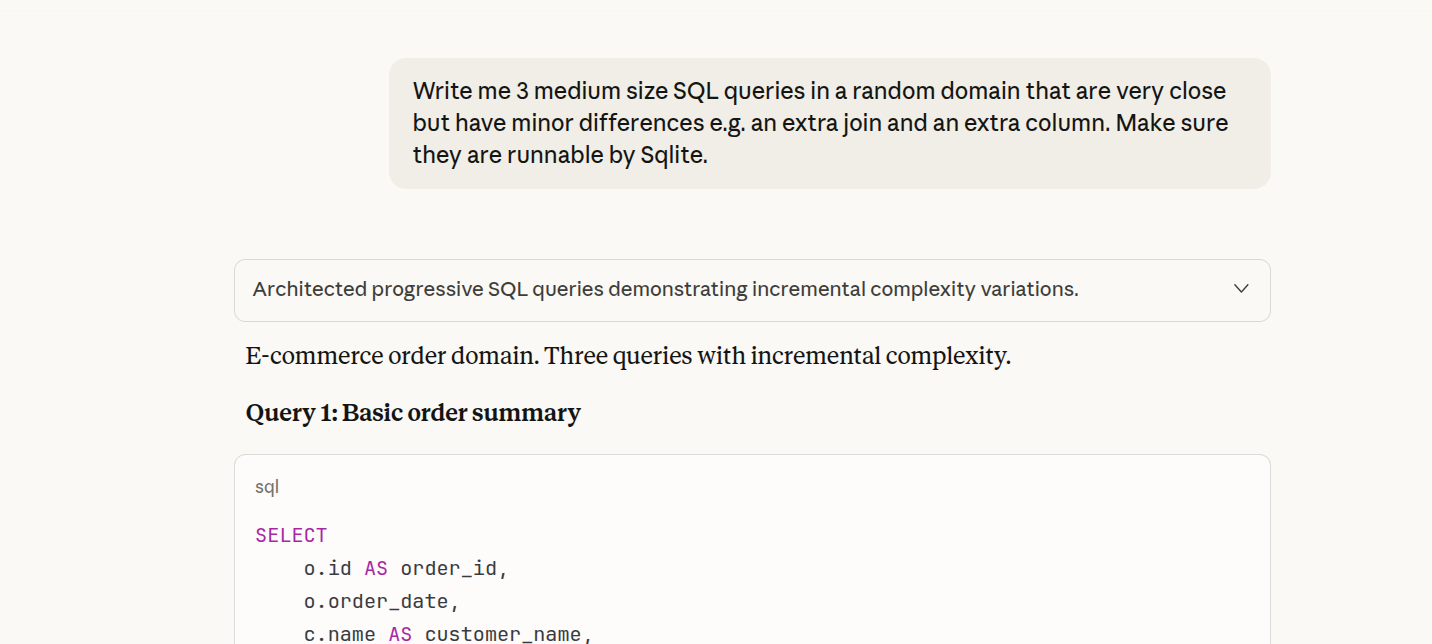Select the 'Query 1: Basic order summary' heading
The width and height of the screenshot is (1432, 644).
[412, 413]
